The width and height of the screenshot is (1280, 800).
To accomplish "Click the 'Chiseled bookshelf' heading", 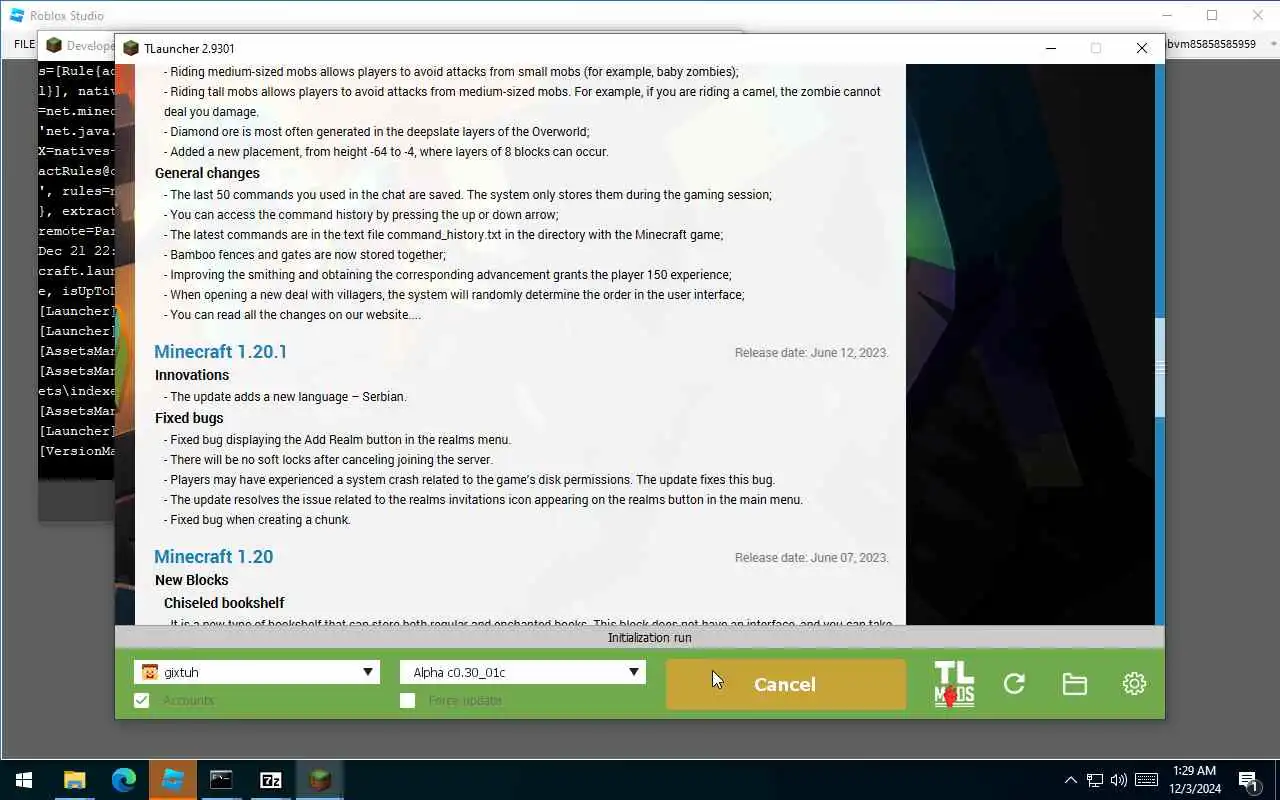I will (x=224, y=603).
